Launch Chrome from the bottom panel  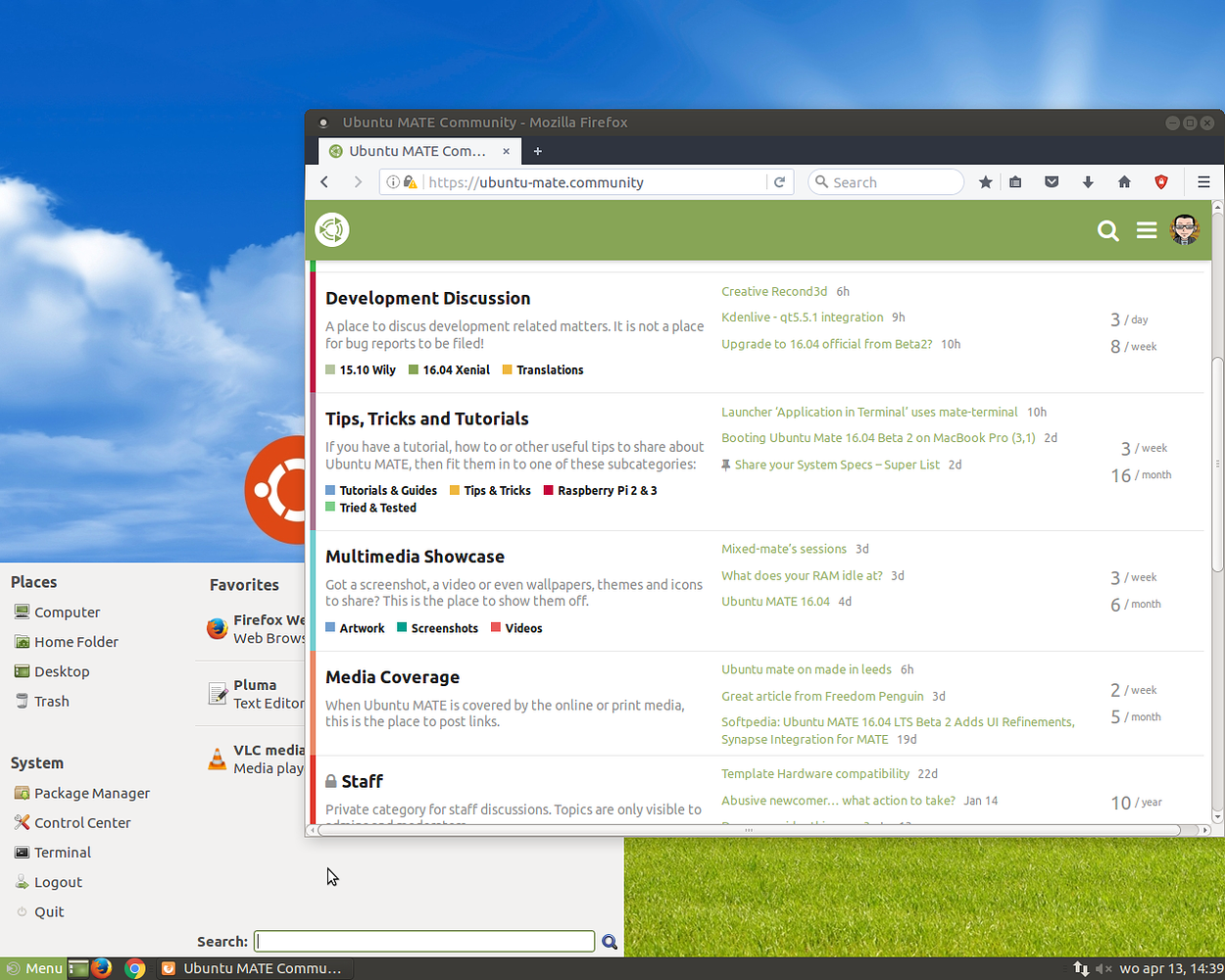[135, 968]
